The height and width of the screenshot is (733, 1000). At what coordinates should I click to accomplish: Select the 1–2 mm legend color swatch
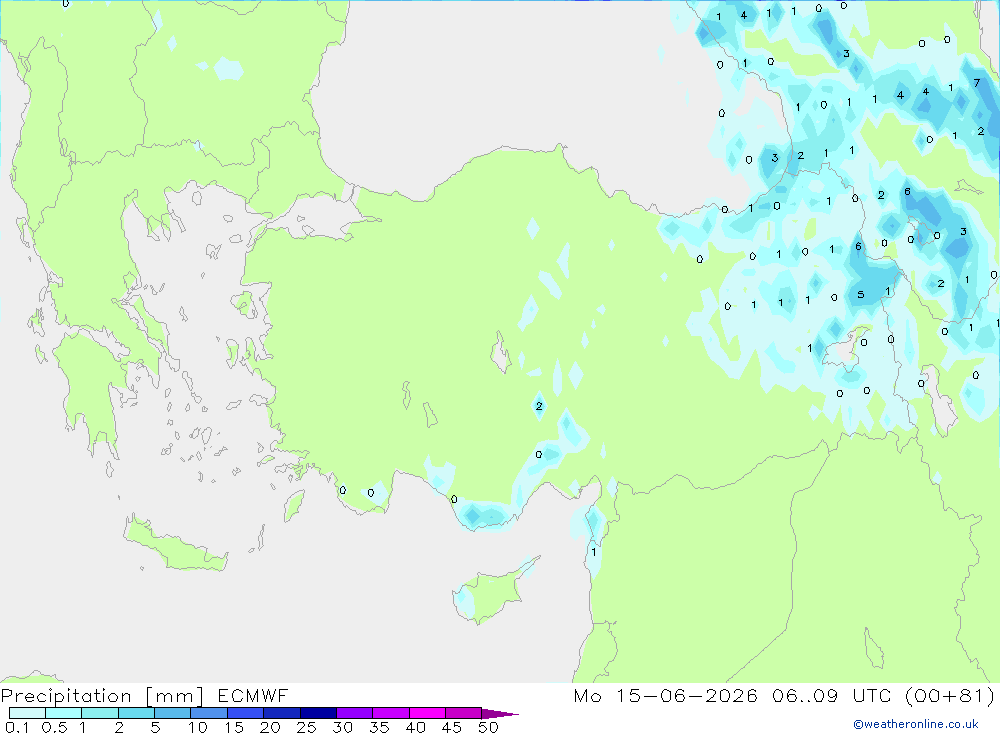(x=99, y=713)
